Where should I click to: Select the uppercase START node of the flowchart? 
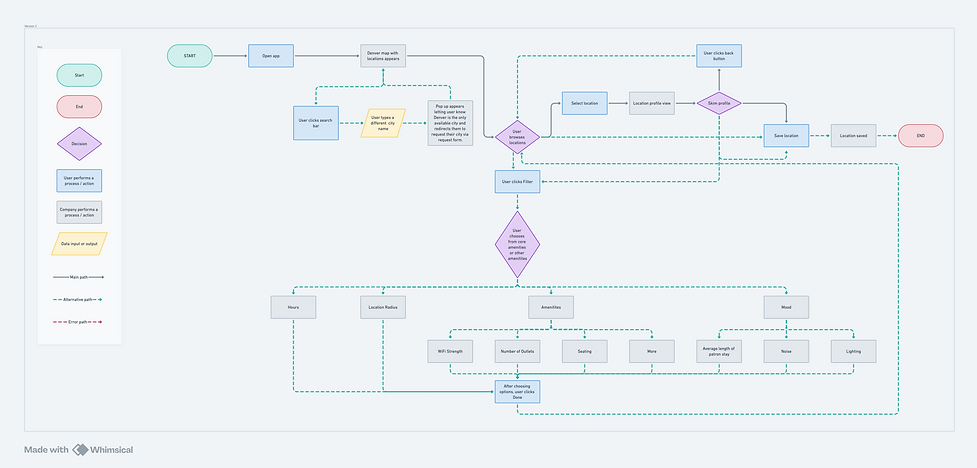(189, 55)
